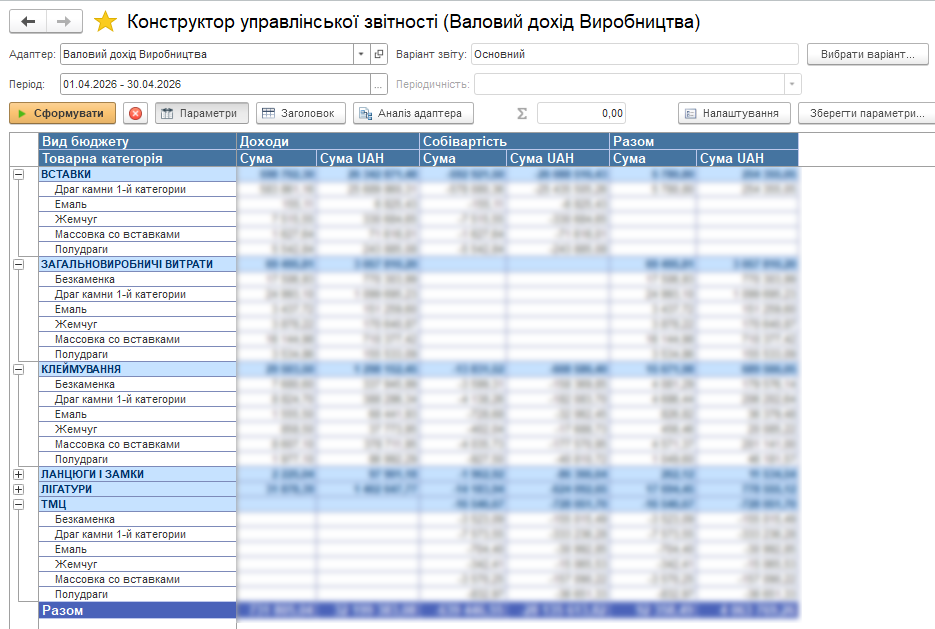Select Безкаменка under ТМЦ
The width and height of the screenshot is (935, 629).
point(137,519)
